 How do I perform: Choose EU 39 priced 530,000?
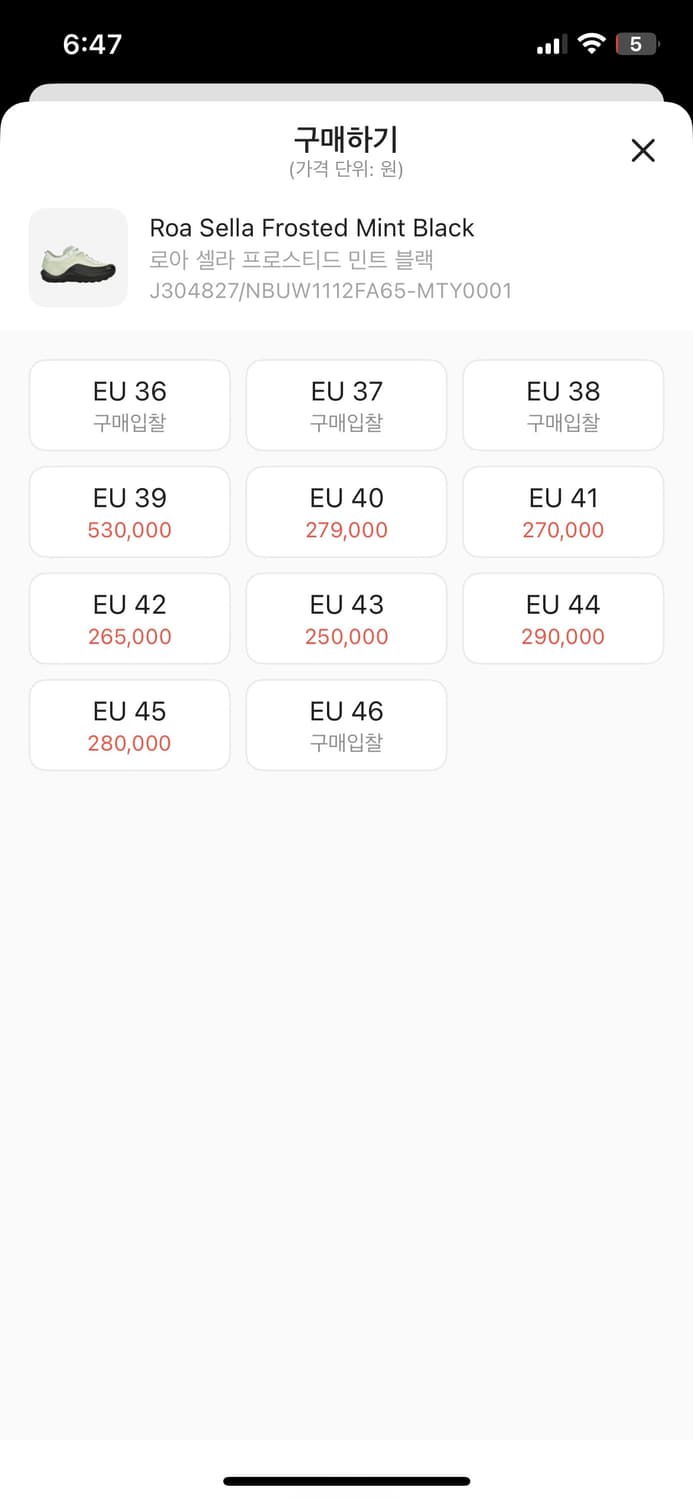coord(130,512)
